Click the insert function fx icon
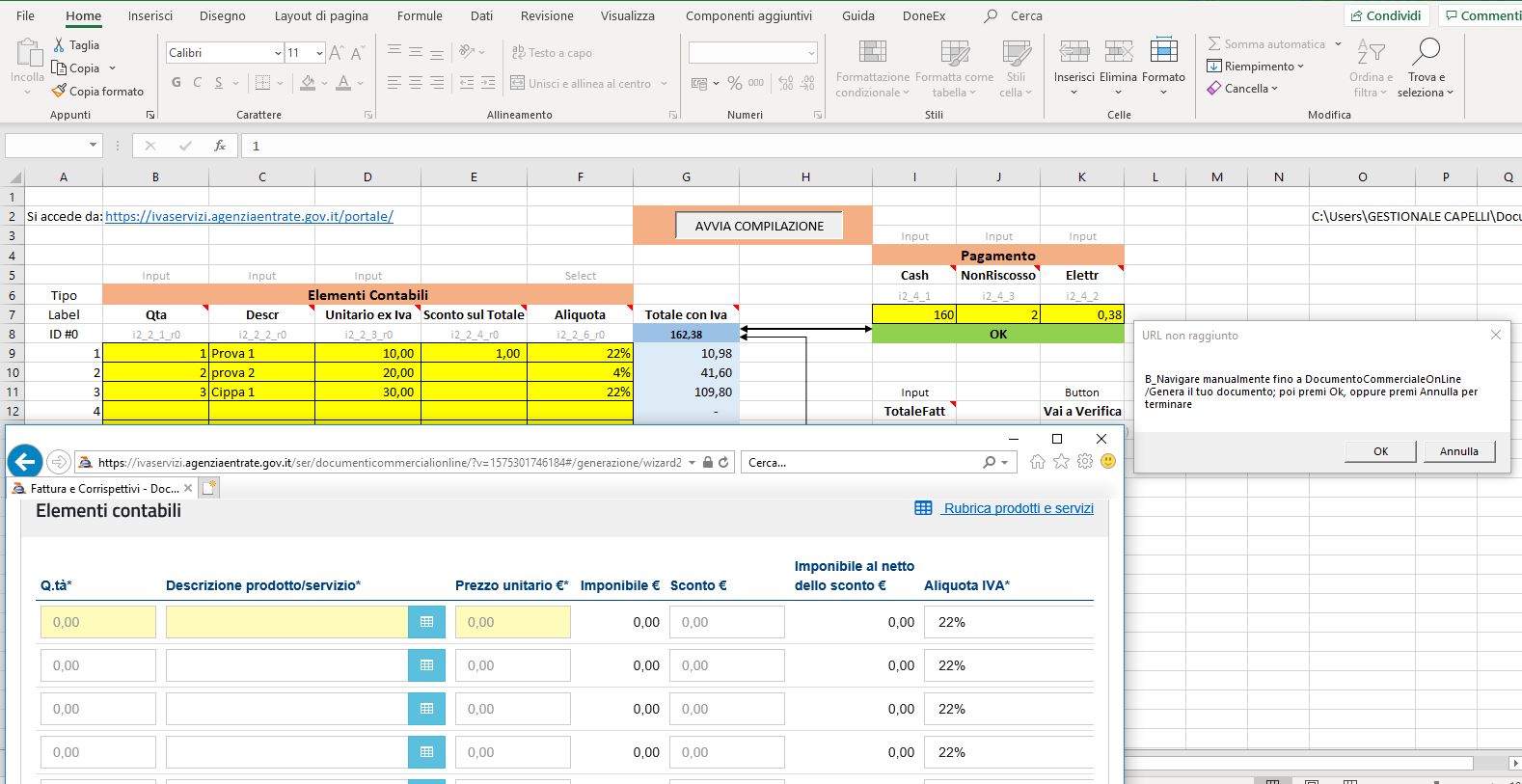1522x784 pixels. coord(220,146)
